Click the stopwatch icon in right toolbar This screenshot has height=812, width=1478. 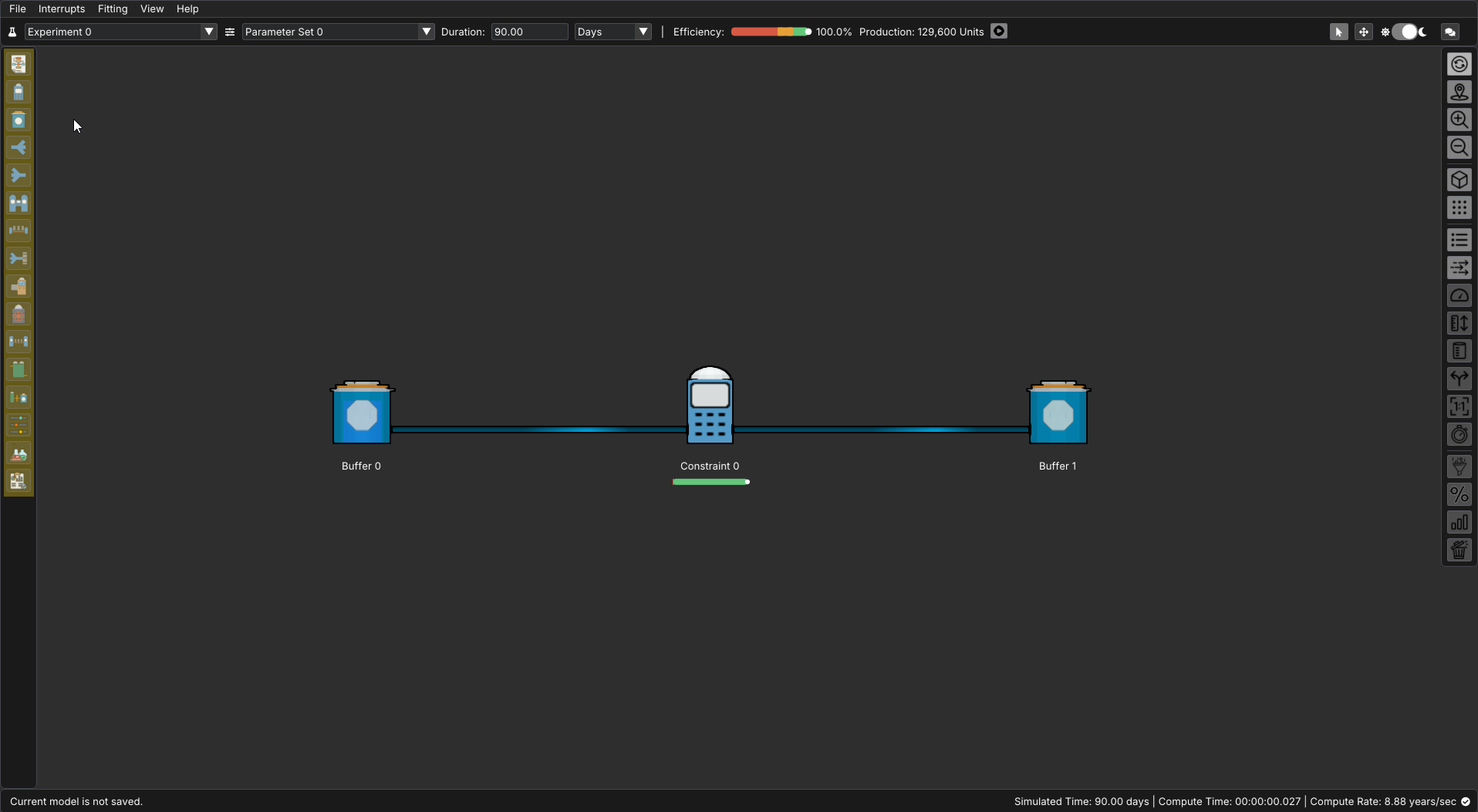(1459, 435)
